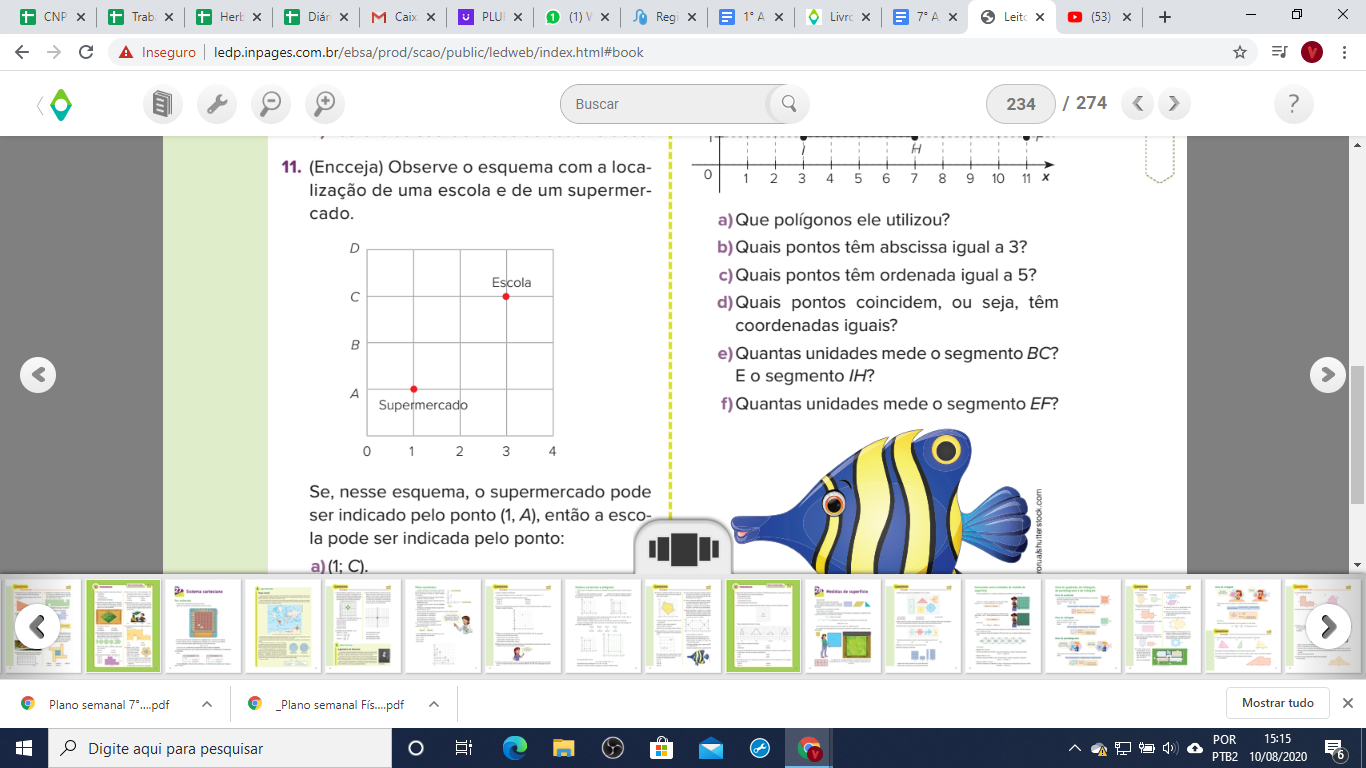Open the Medidas de superfície page thumbnail
Viewport: 1366px width, 768px height.
pos(843,626)
